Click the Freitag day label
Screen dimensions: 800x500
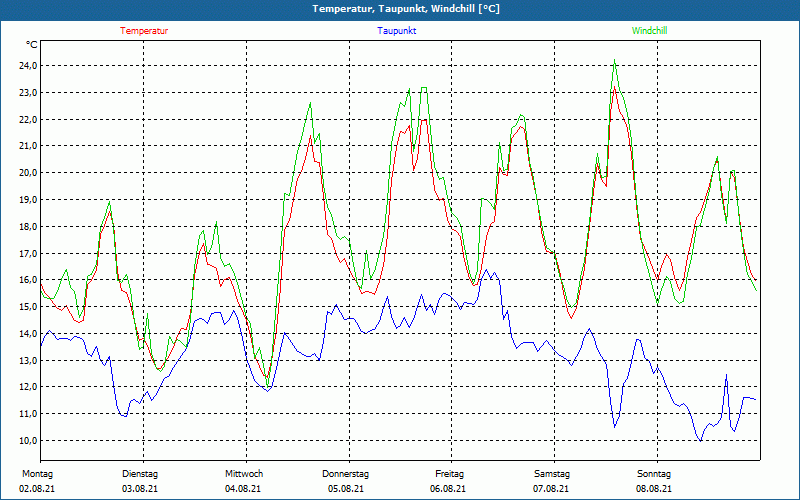[x=449, y=474]
